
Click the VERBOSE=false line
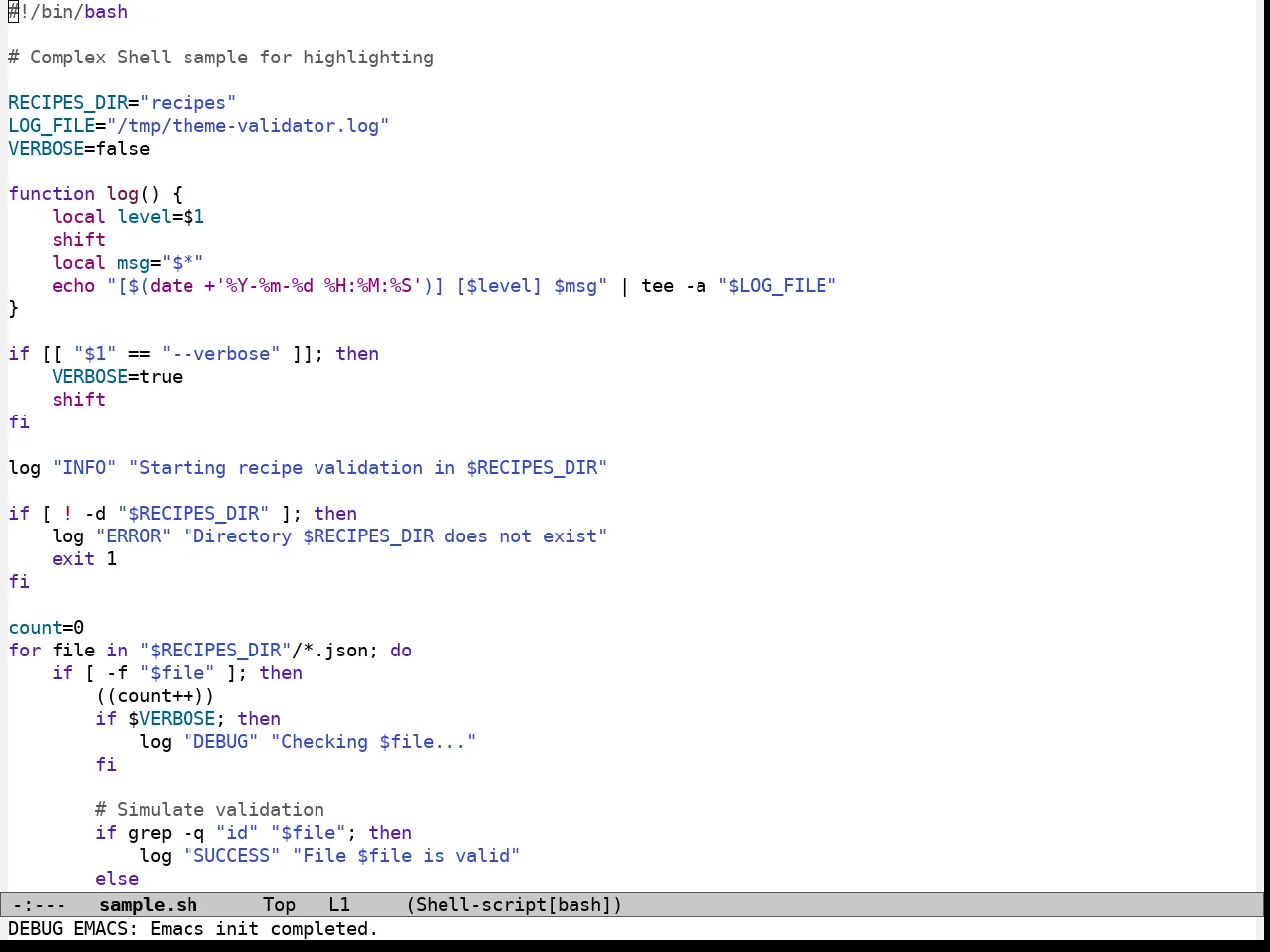(x=79, y=149)
